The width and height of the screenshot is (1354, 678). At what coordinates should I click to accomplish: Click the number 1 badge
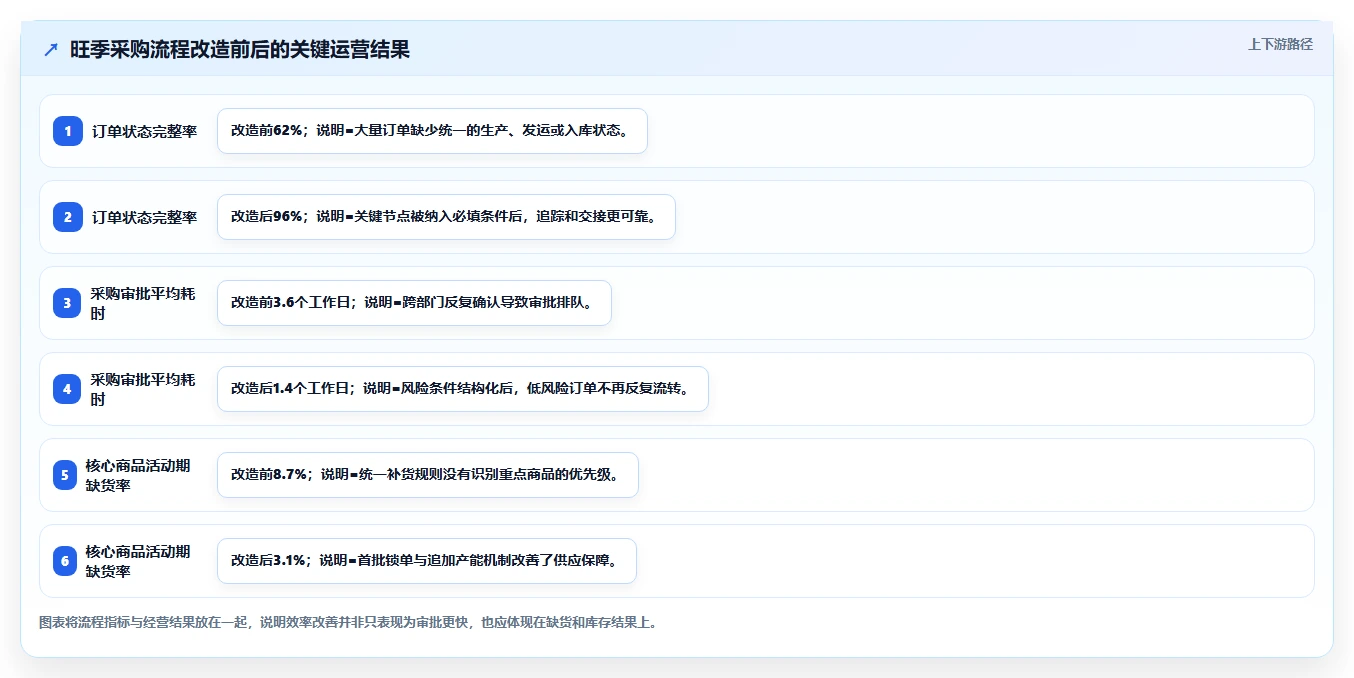(x=68, y=131)
